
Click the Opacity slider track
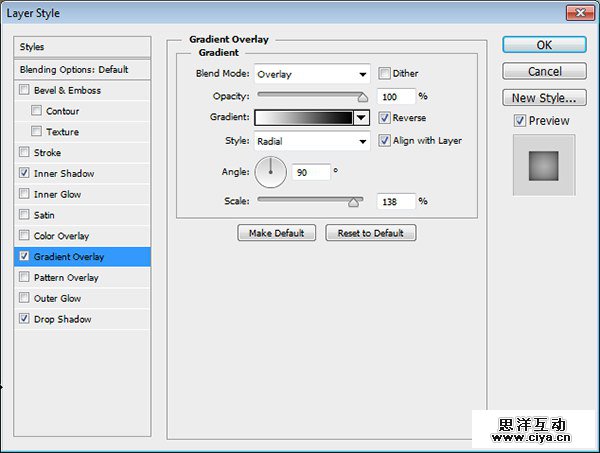pyautogui.click(x=310, y=94)
